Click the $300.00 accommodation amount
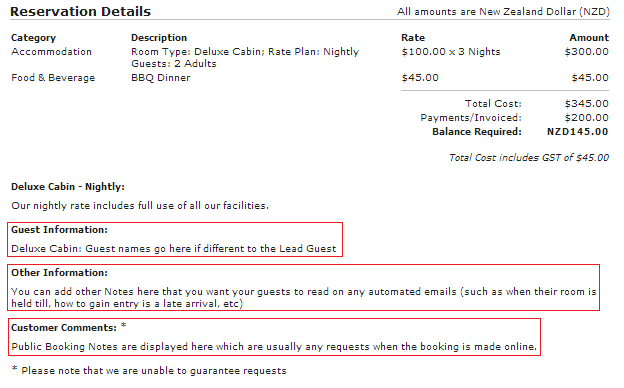 (x=587, y=52)
